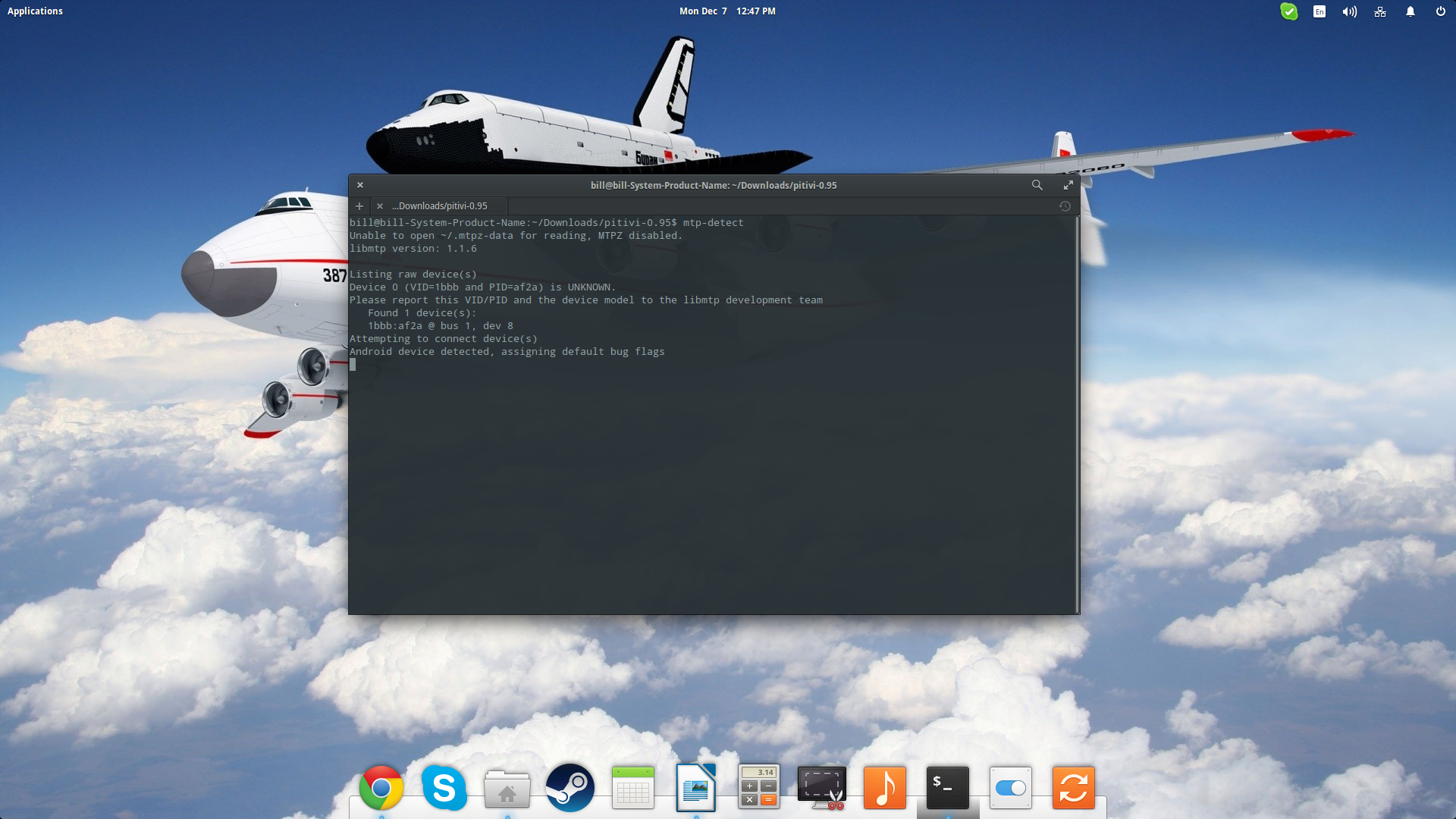Click the green checkmark status indicator
This screenshot has height=819, width=1456.
1288,11
